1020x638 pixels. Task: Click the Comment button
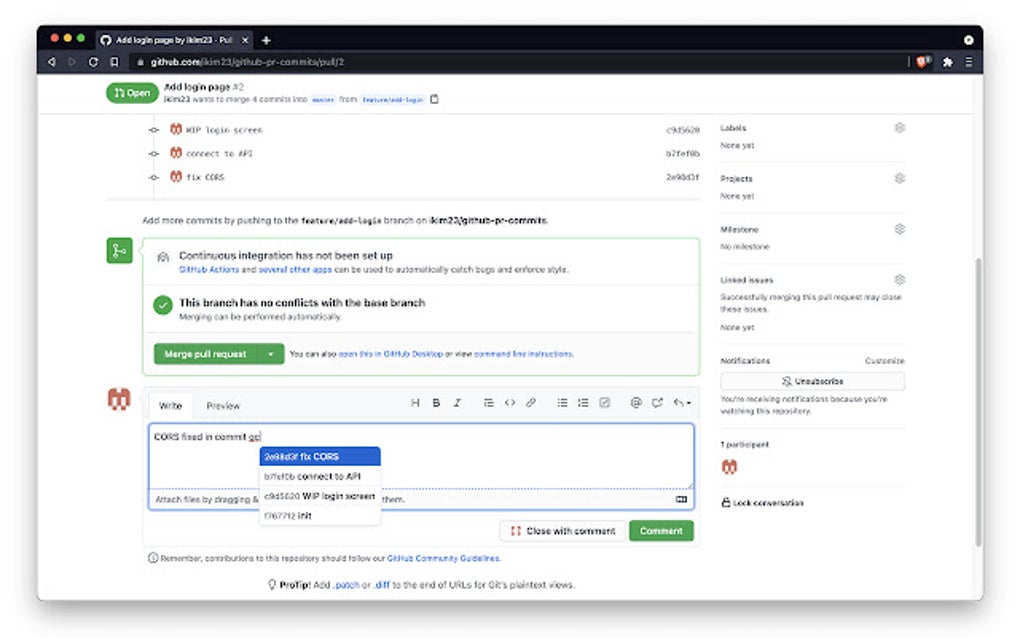coord(661,531)
